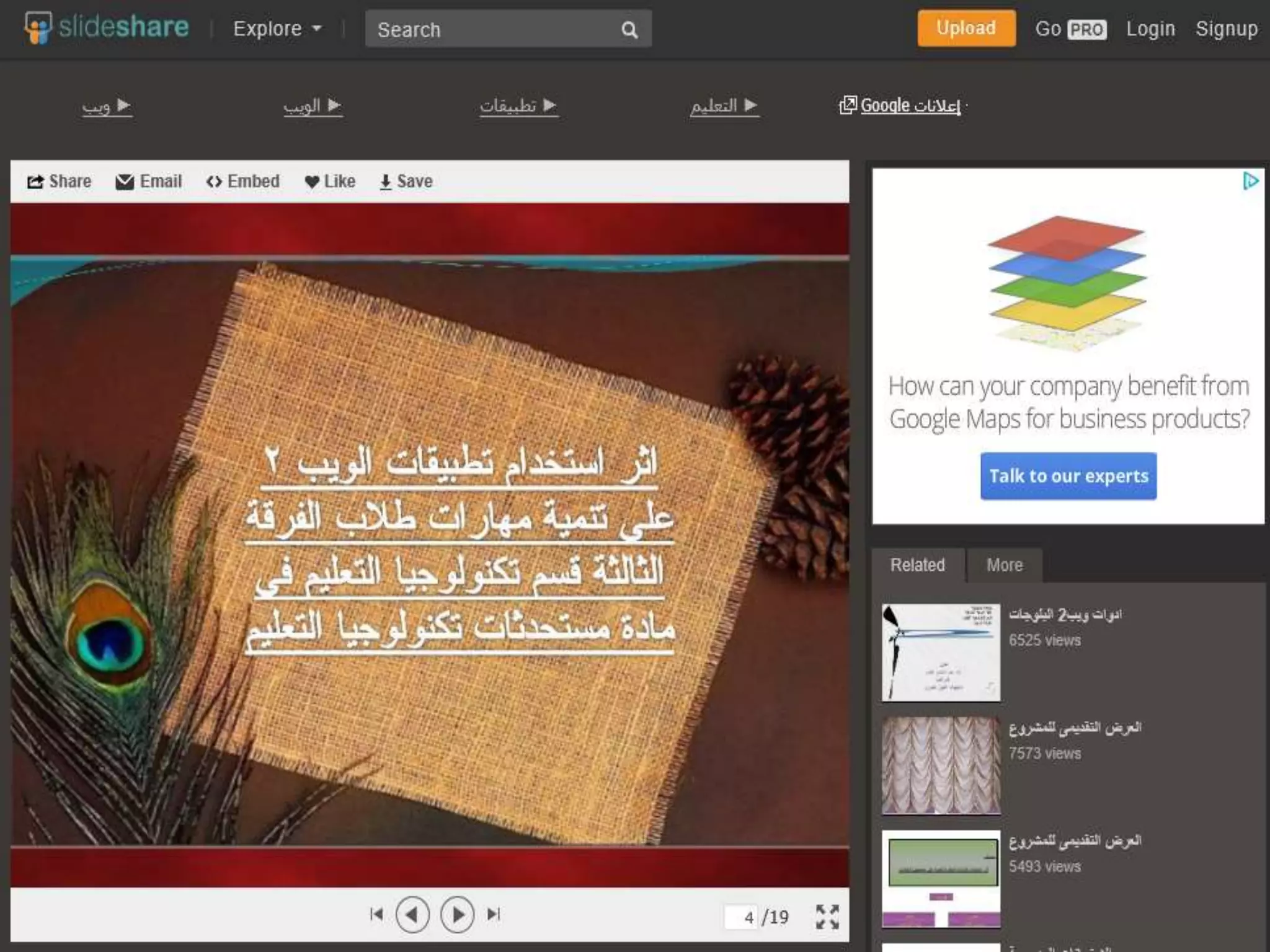
Task: Advance to the next slide
Action: (458, 915)
